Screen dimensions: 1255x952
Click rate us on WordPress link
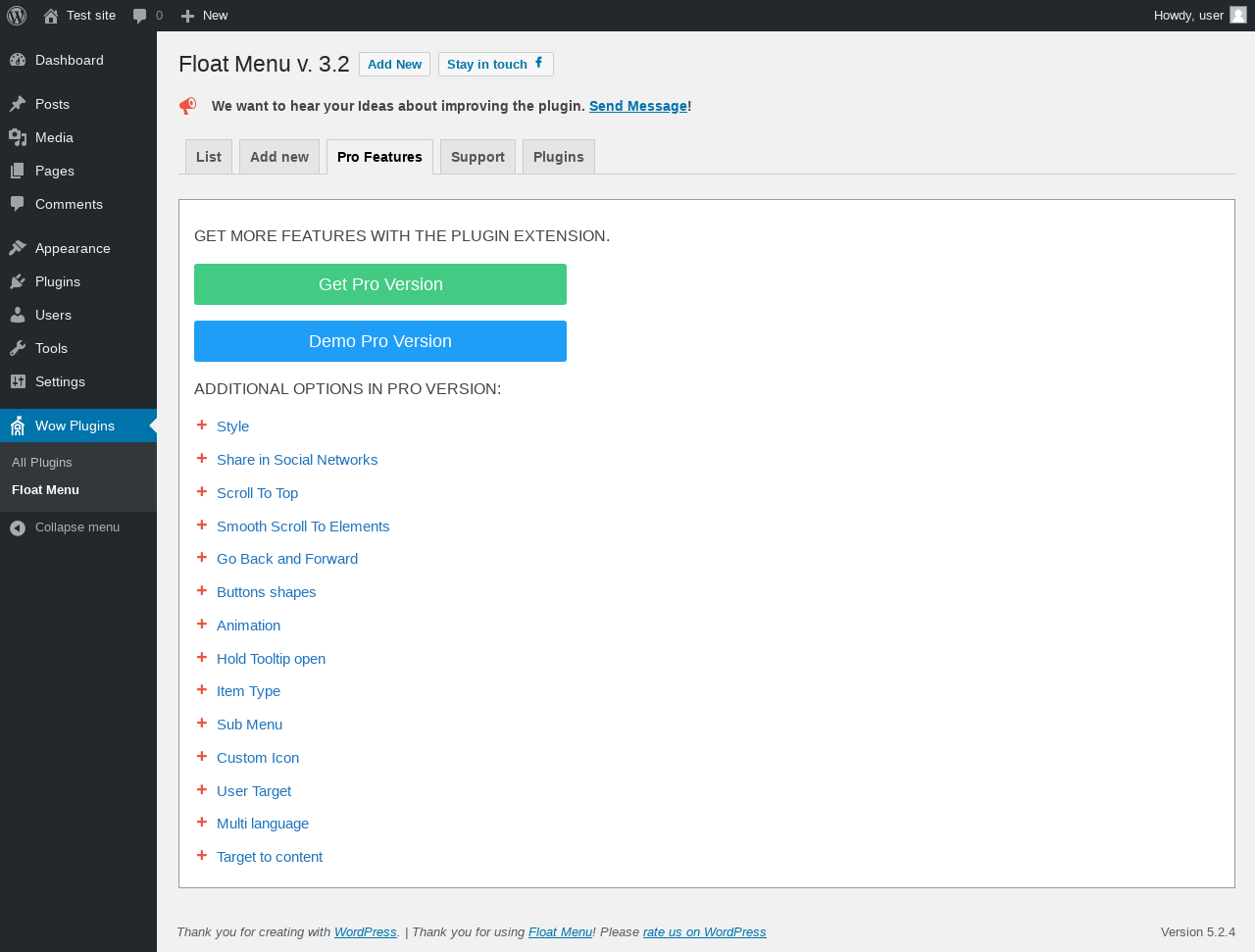click(x=705, y=932)
